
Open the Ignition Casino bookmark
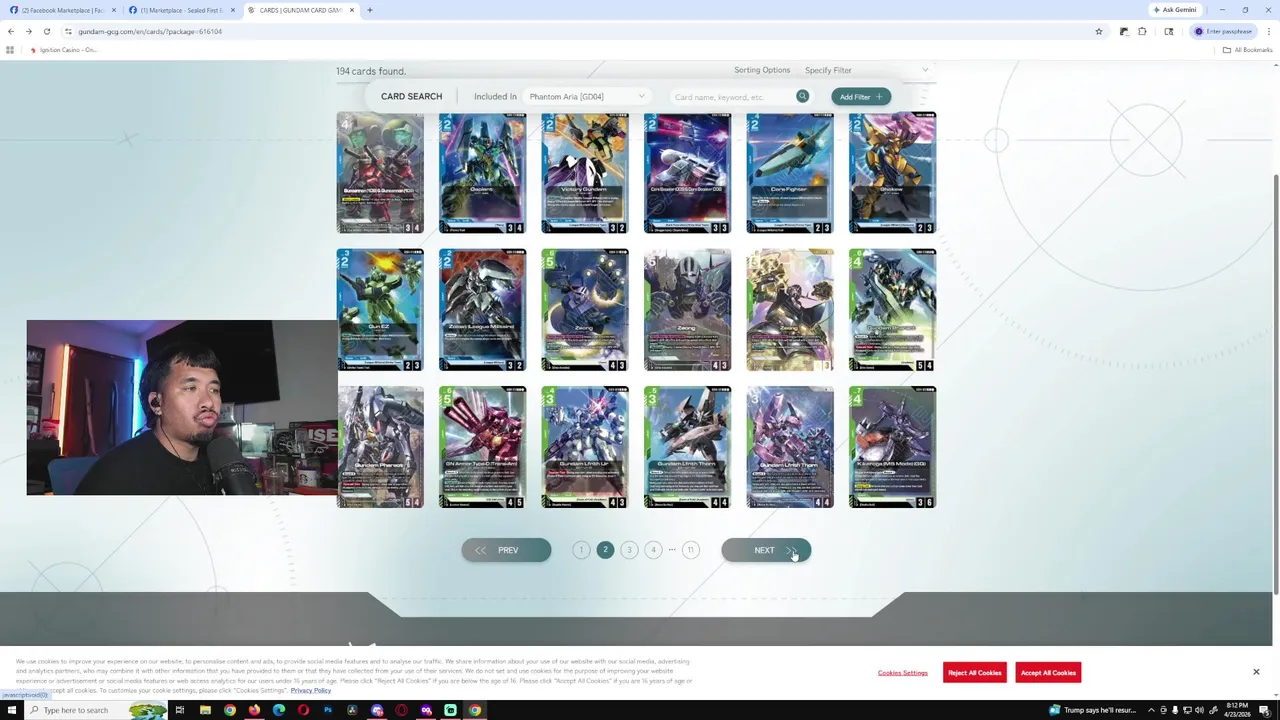point(64,50)
